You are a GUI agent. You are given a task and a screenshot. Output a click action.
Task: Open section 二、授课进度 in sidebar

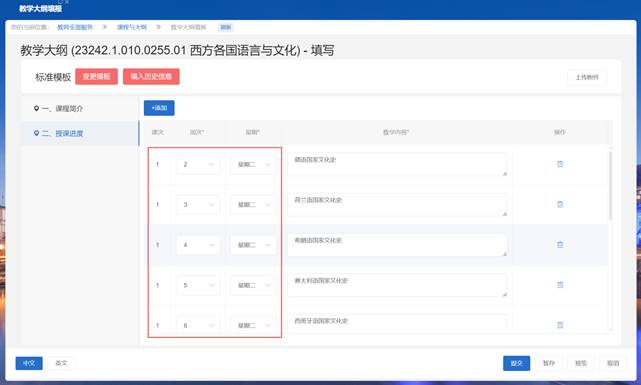pyautogui.click(x=80, y=133)
